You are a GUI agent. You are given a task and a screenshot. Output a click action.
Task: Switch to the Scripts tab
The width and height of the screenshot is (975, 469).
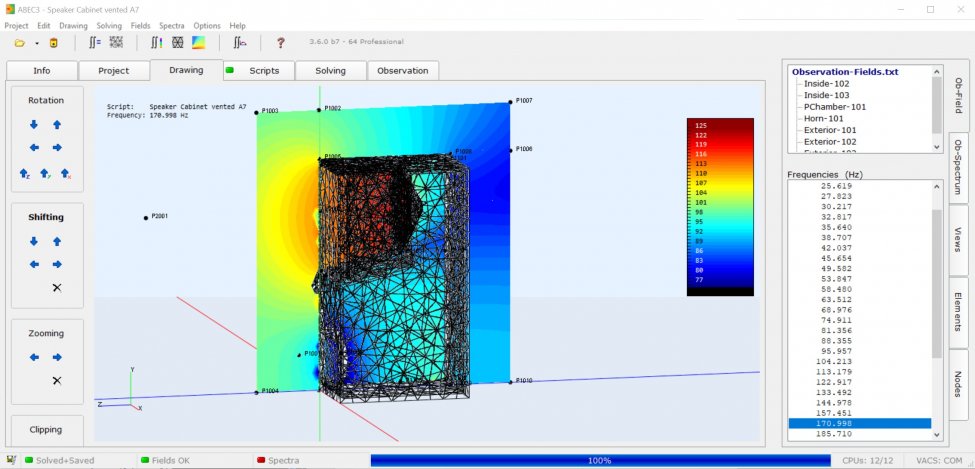tap(259, 70)
